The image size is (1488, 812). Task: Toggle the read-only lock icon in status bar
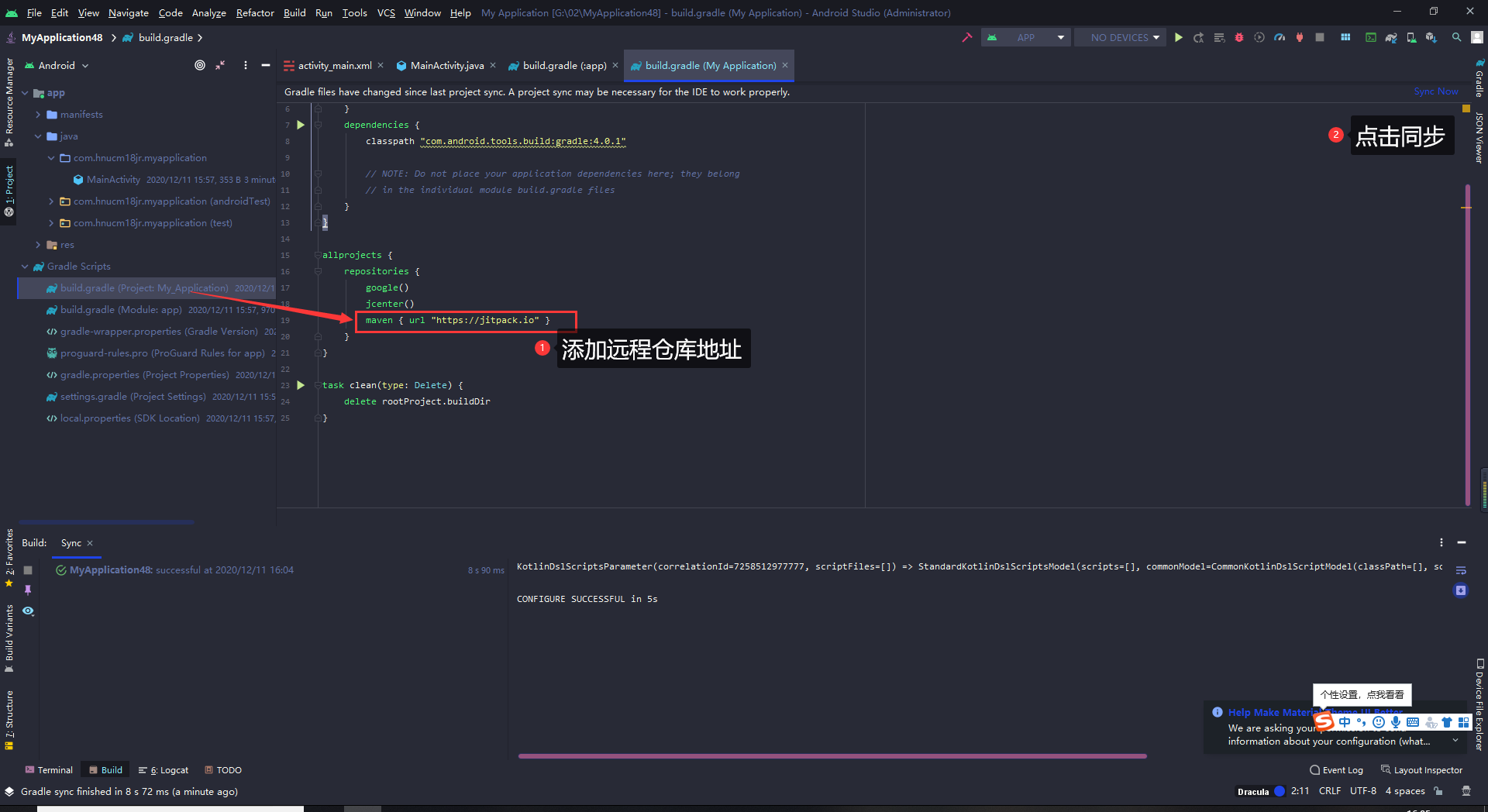tap(1438, 791)
